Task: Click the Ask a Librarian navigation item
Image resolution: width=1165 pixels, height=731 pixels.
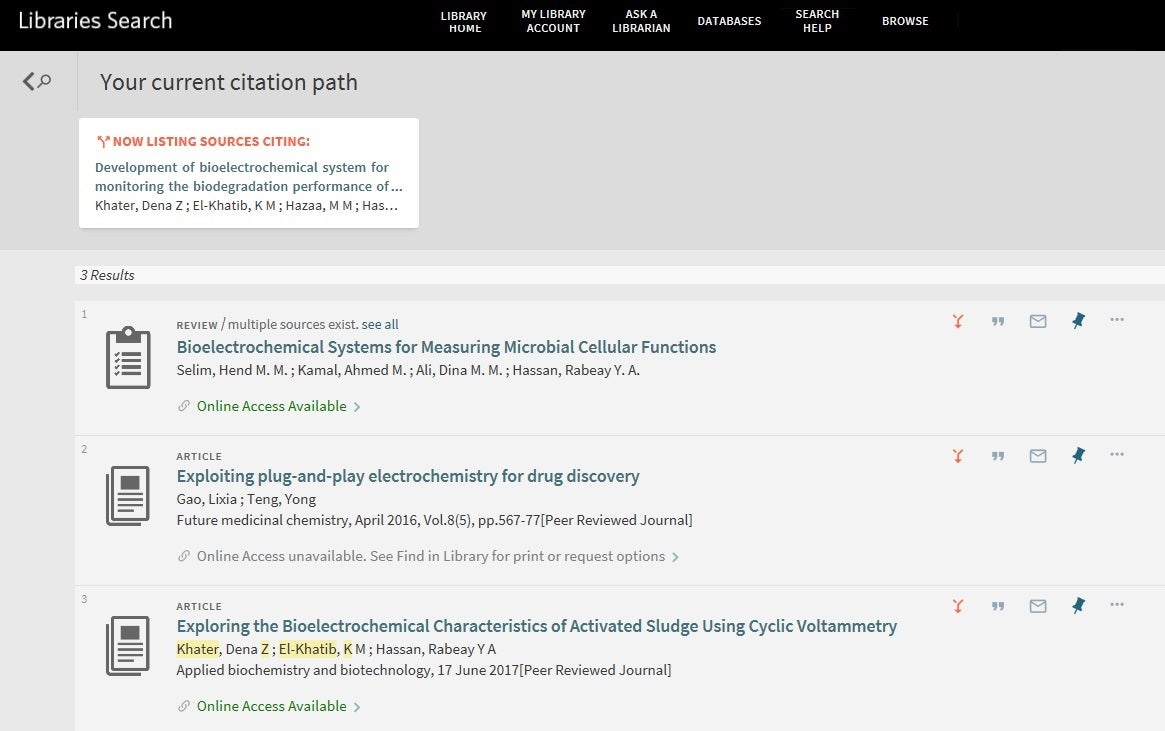Action: (x=640, y=21)
